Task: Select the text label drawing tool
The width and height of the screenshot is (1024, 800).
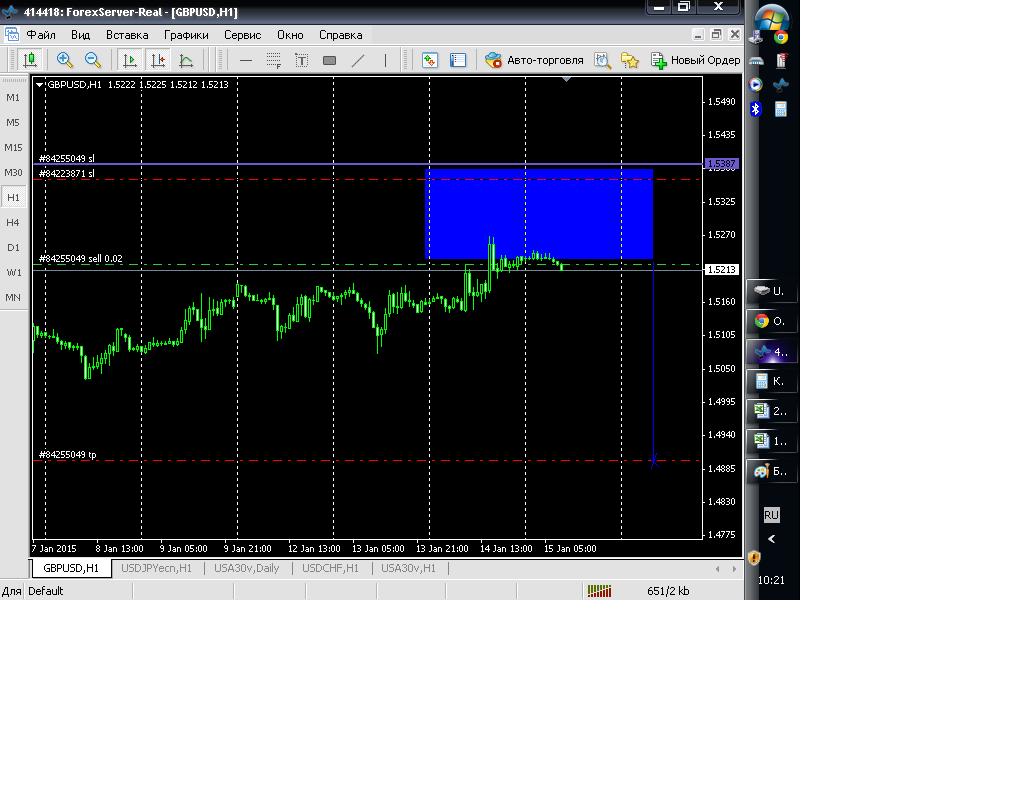Action: pos(301,60)
